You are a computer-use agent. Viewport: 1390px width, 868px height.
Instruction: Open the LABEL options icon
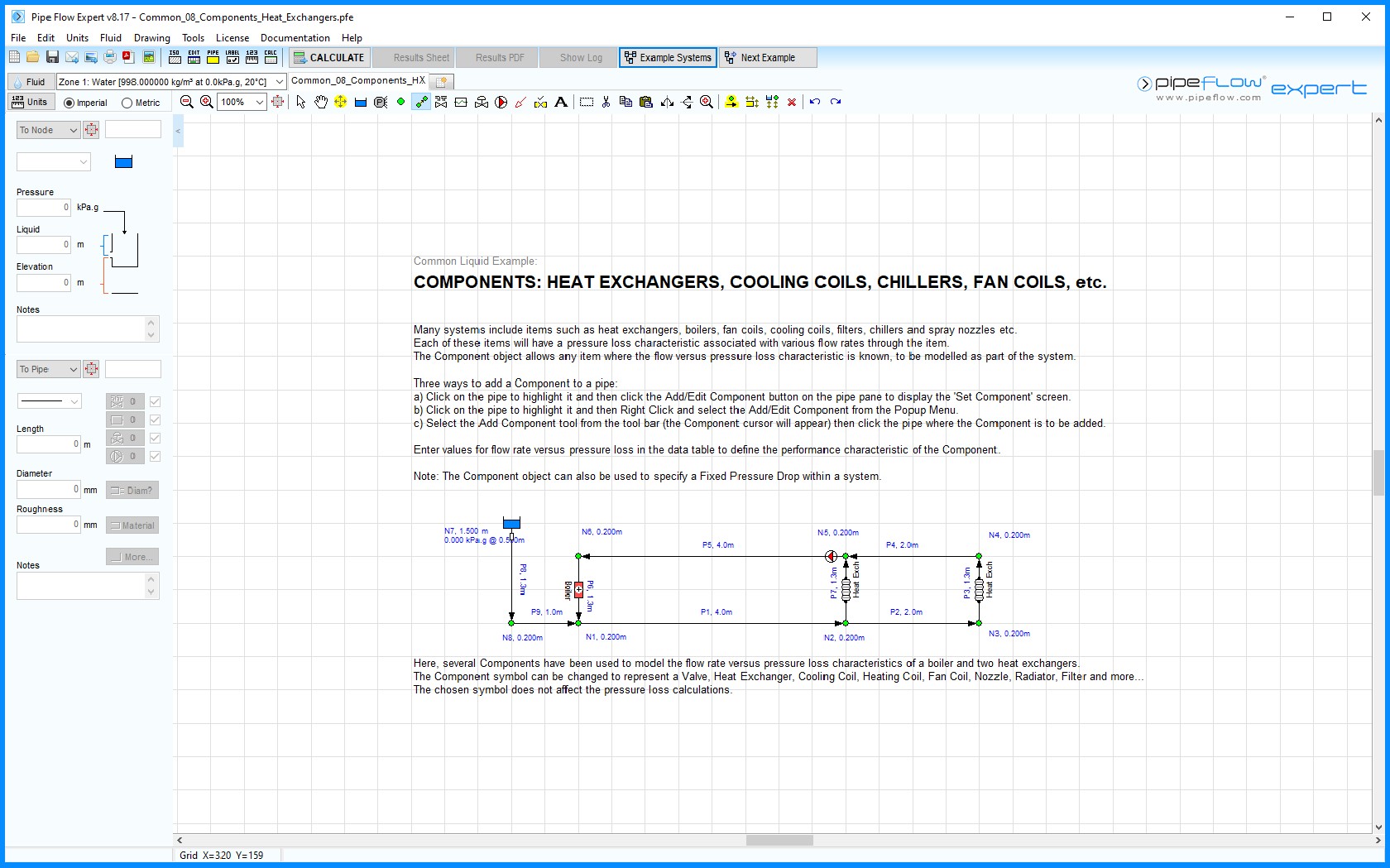pos(232,57)
